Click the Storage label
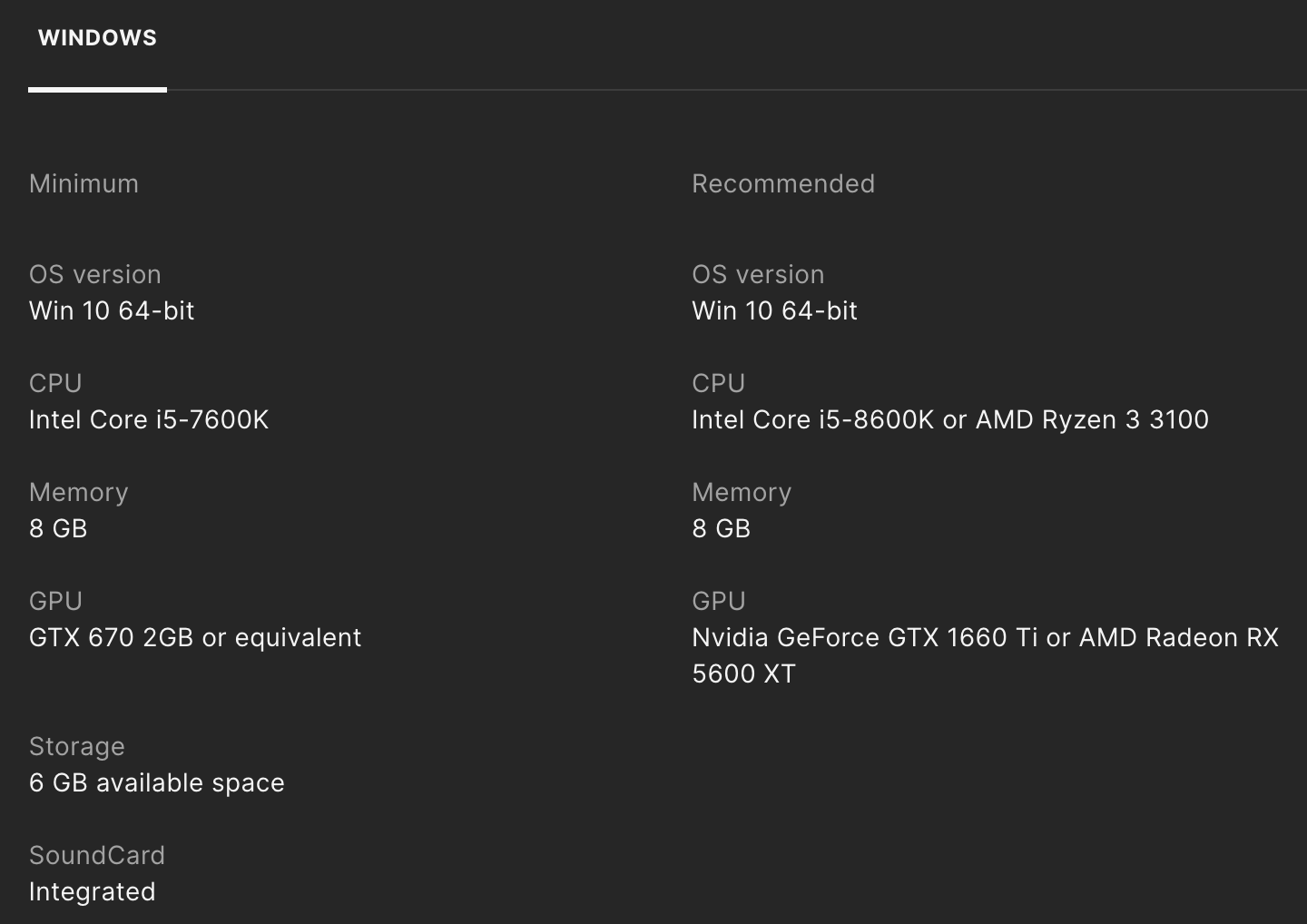Viewport: 1307px width, 924px height. (x=77, y=747)
